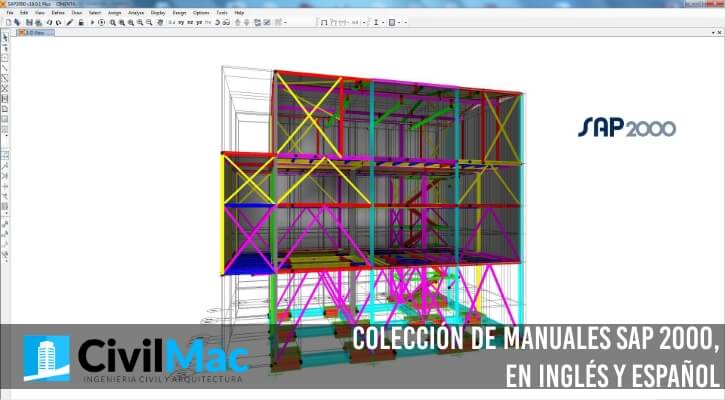Expand the frame section I-beam dropdown arrow
The height and width of the screenshot is (400, 725).
383,22
